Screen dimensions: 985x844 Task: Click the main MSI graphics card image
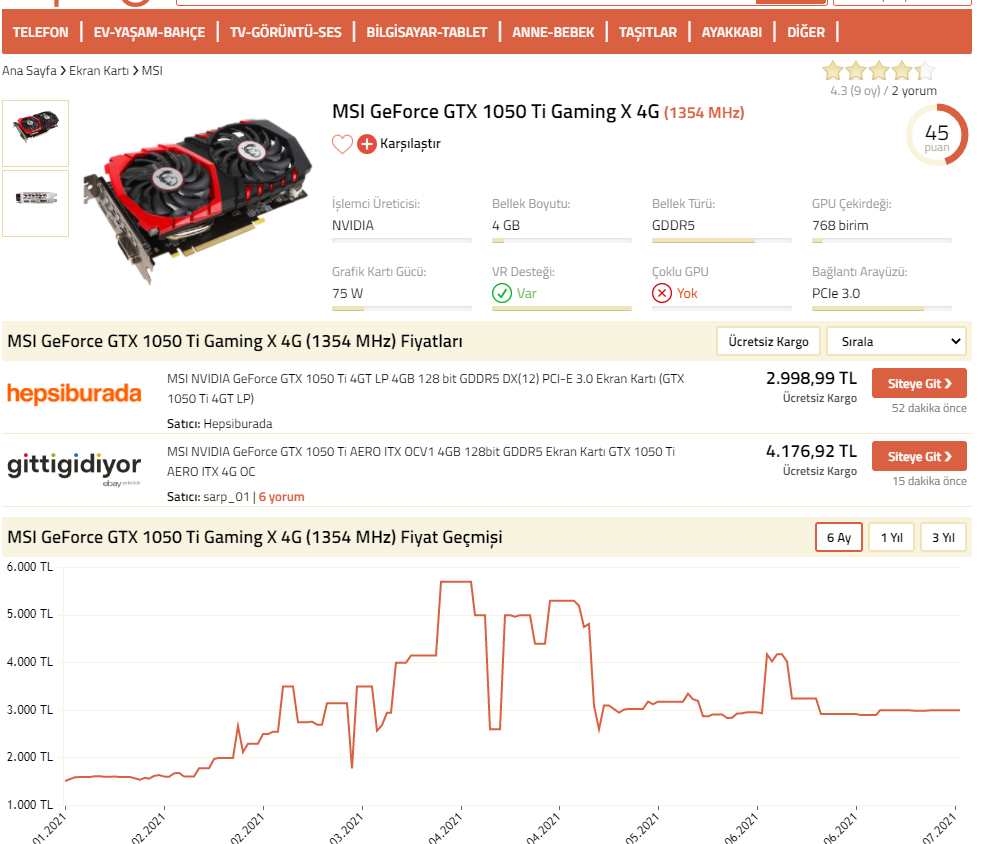197,201
